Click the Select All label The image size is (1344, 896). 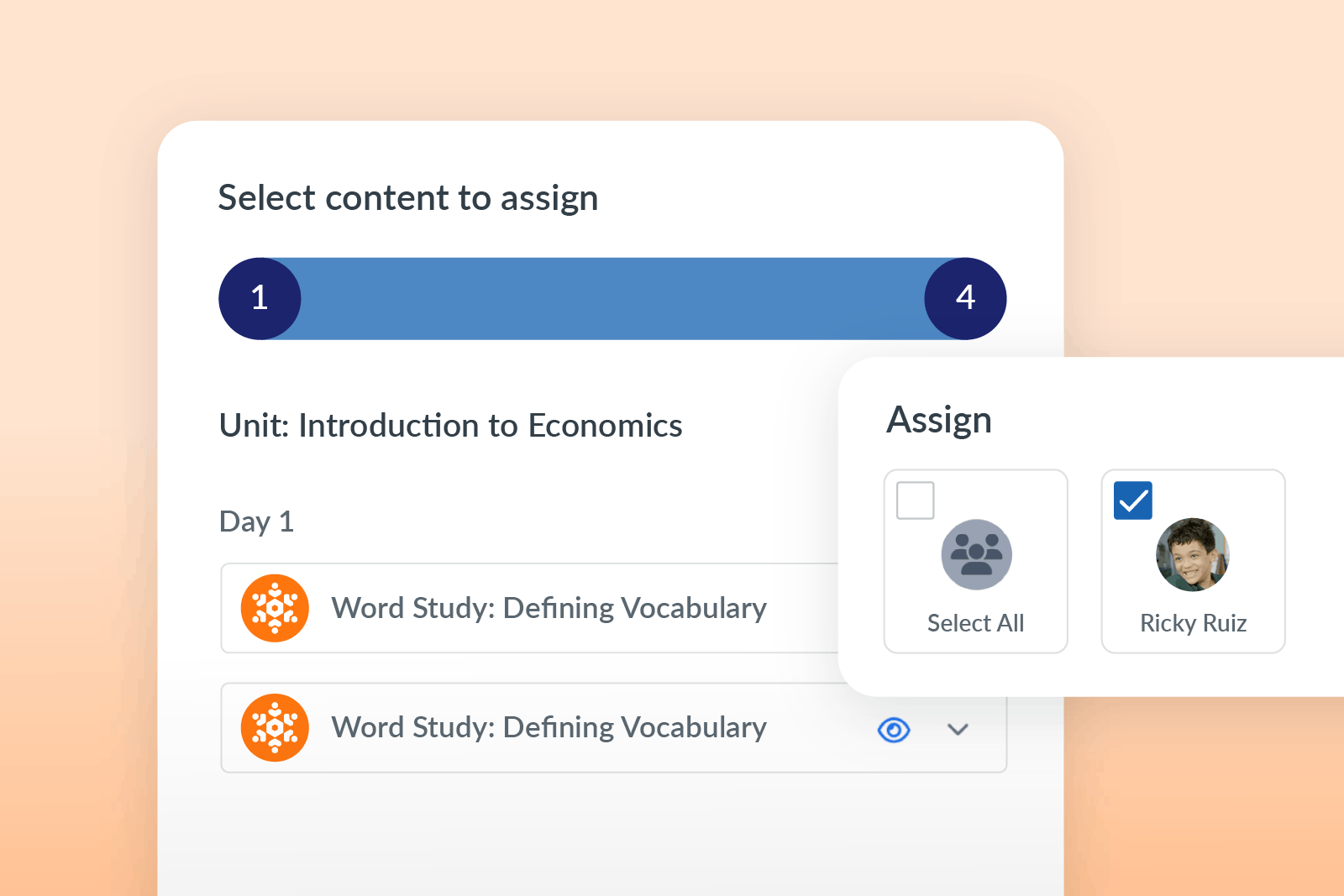(975, 623)
